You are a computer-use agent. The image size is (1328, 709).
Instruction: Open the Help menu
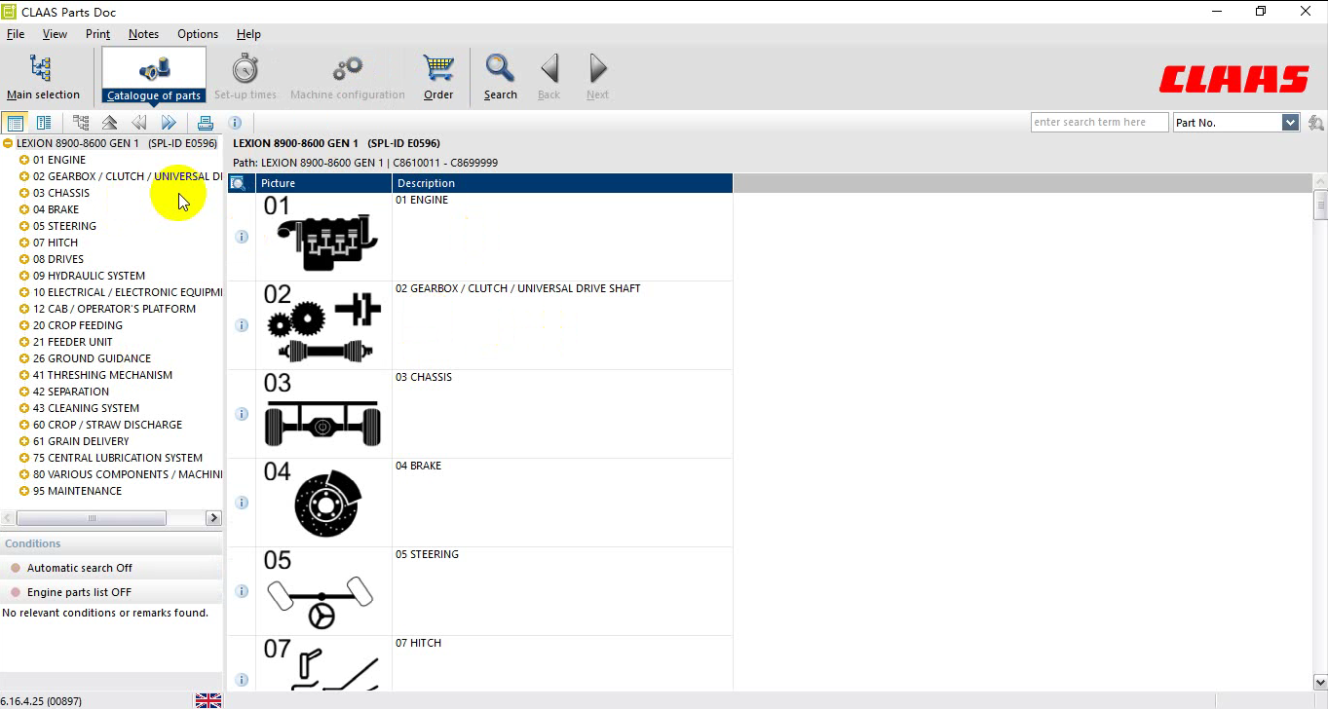249,34
